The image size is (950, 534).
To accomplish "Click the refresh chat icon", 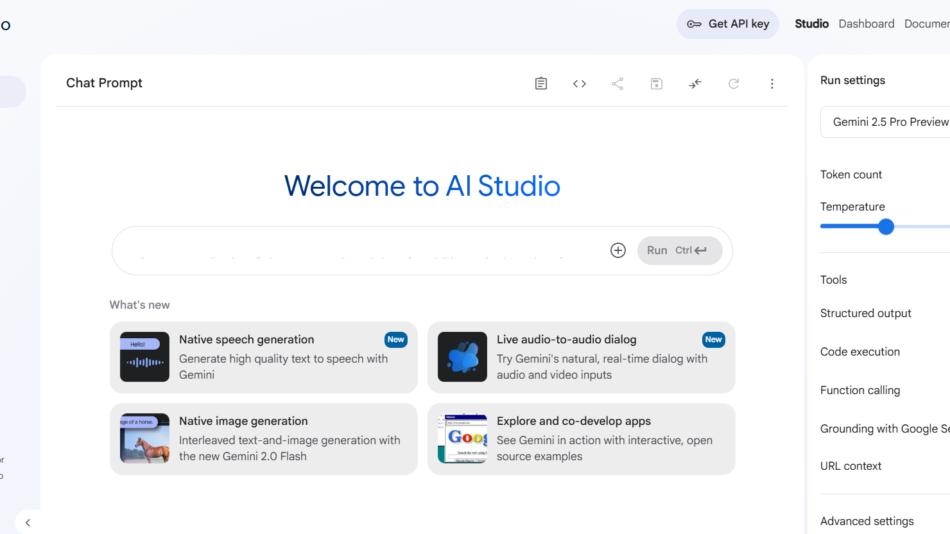I will (x=733, y=84).
